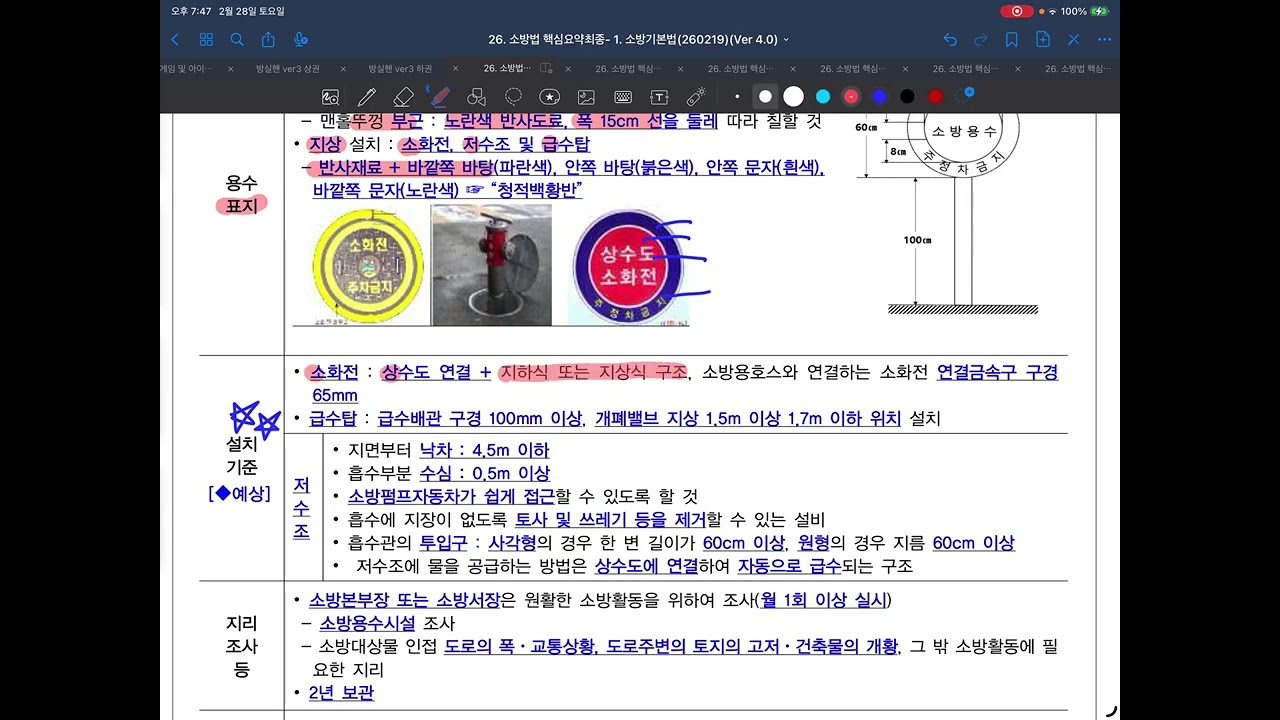Tap the red fire hydrant photo
The width and height of the screenshot is (1280, 720).
(491, 265)
